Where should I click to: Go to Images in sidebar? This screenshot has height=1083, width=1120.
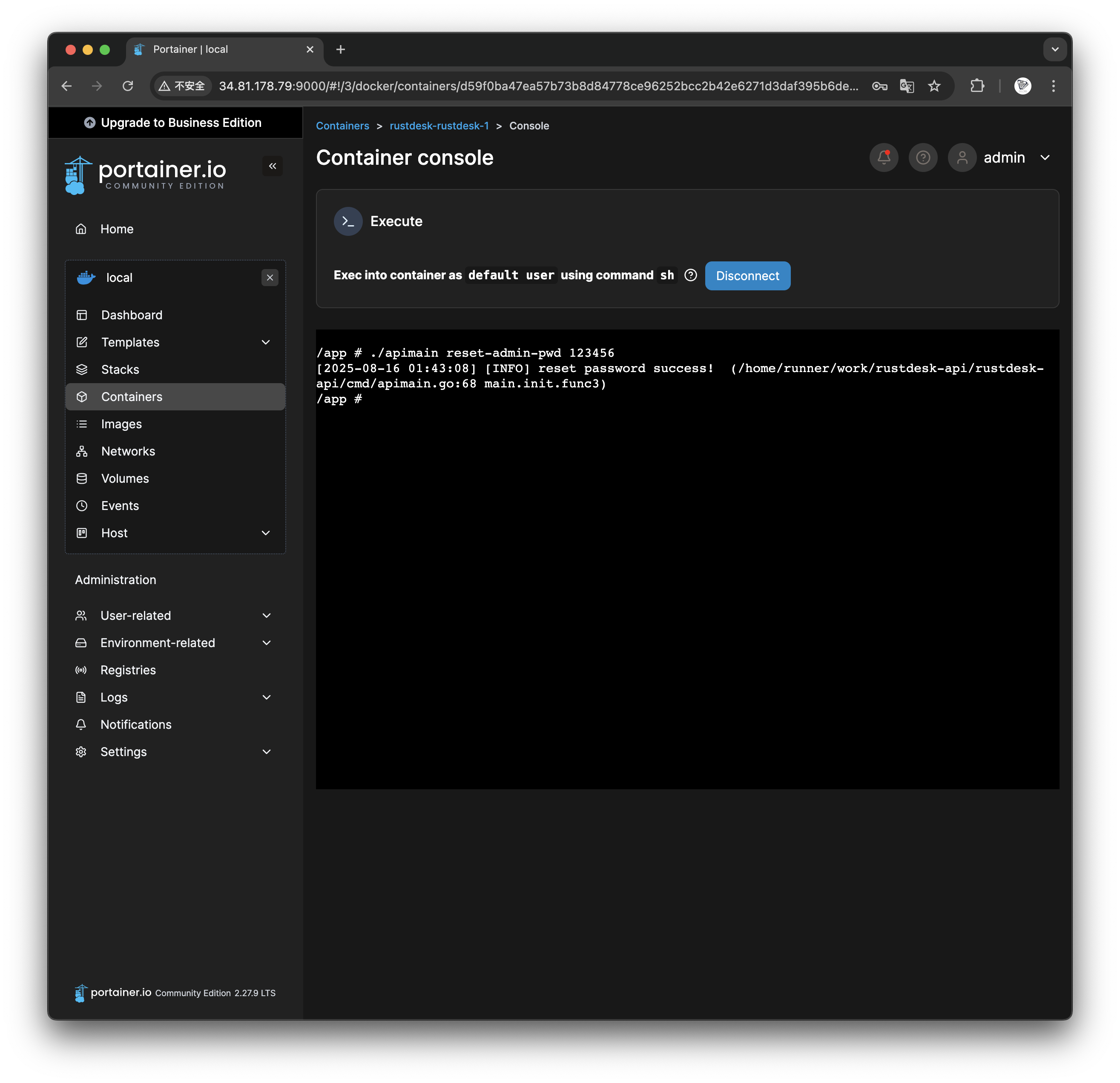point(121,424)
